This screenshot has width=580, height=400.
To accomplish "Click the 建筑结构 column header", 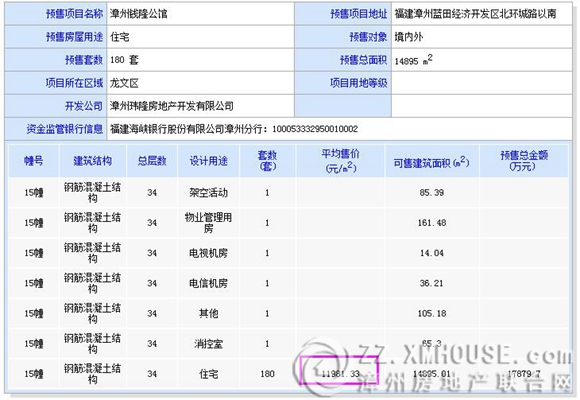I will [92, 161].
